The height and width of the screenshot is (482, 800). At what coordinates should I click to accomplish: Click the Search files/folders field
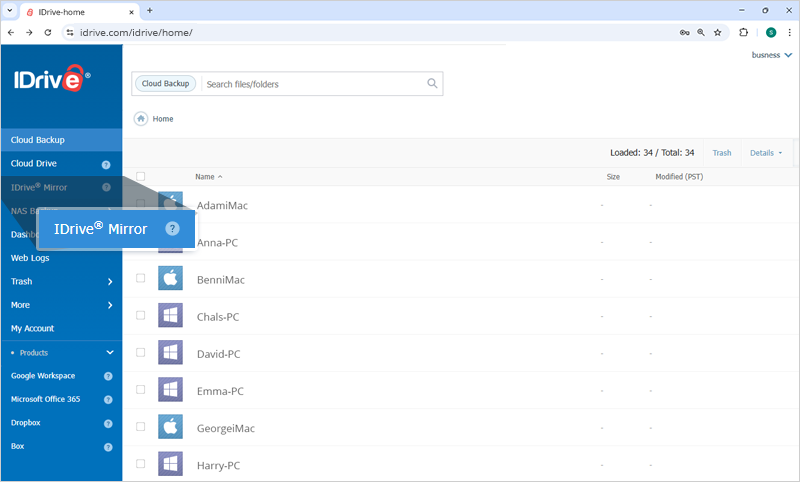pos(314,84)
